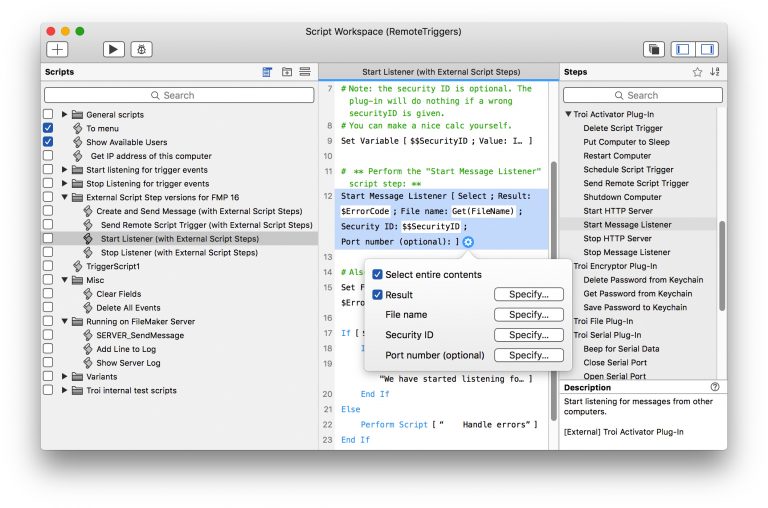Click the sort order icon in Steps header
This screenshot has width=768, height=508.
715,72
